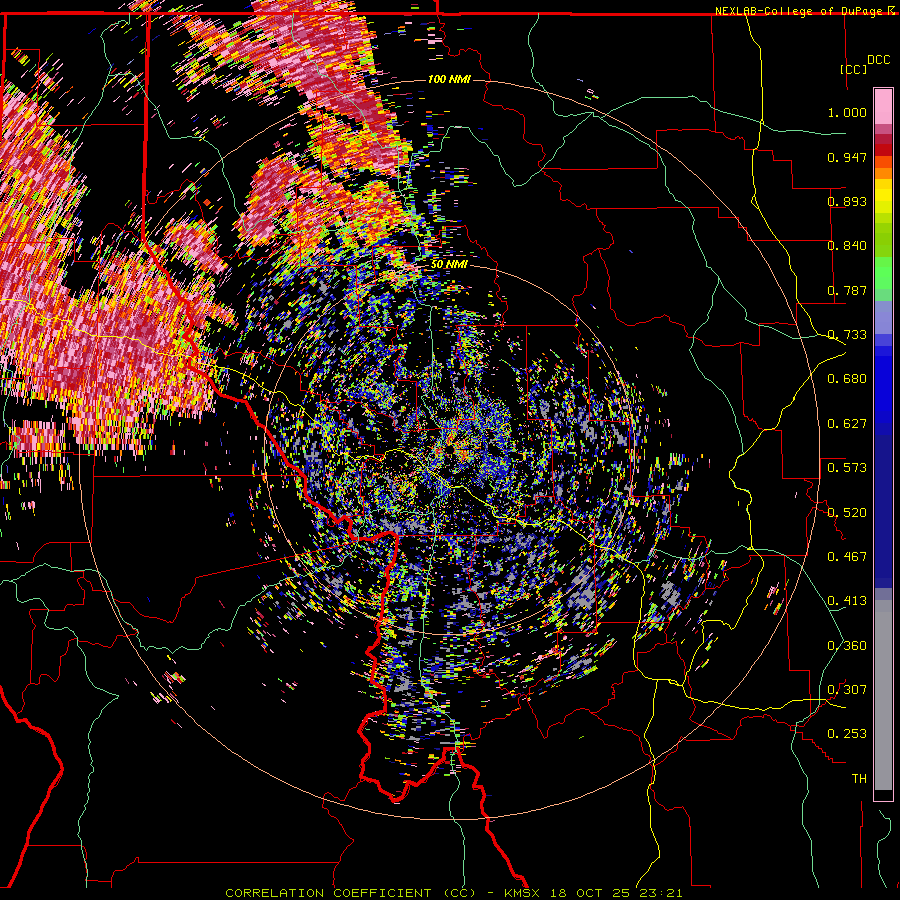900x900 pixels.
Task: Click the 'KMSX' radar station identifier
Action: point(523,893)
